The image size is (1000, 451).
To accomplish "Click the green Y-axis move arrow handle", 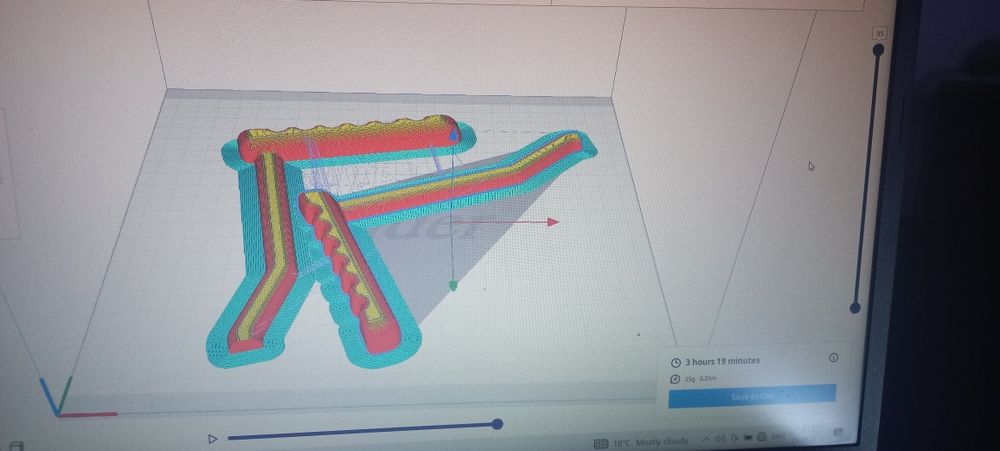I will tap(453, 285).
